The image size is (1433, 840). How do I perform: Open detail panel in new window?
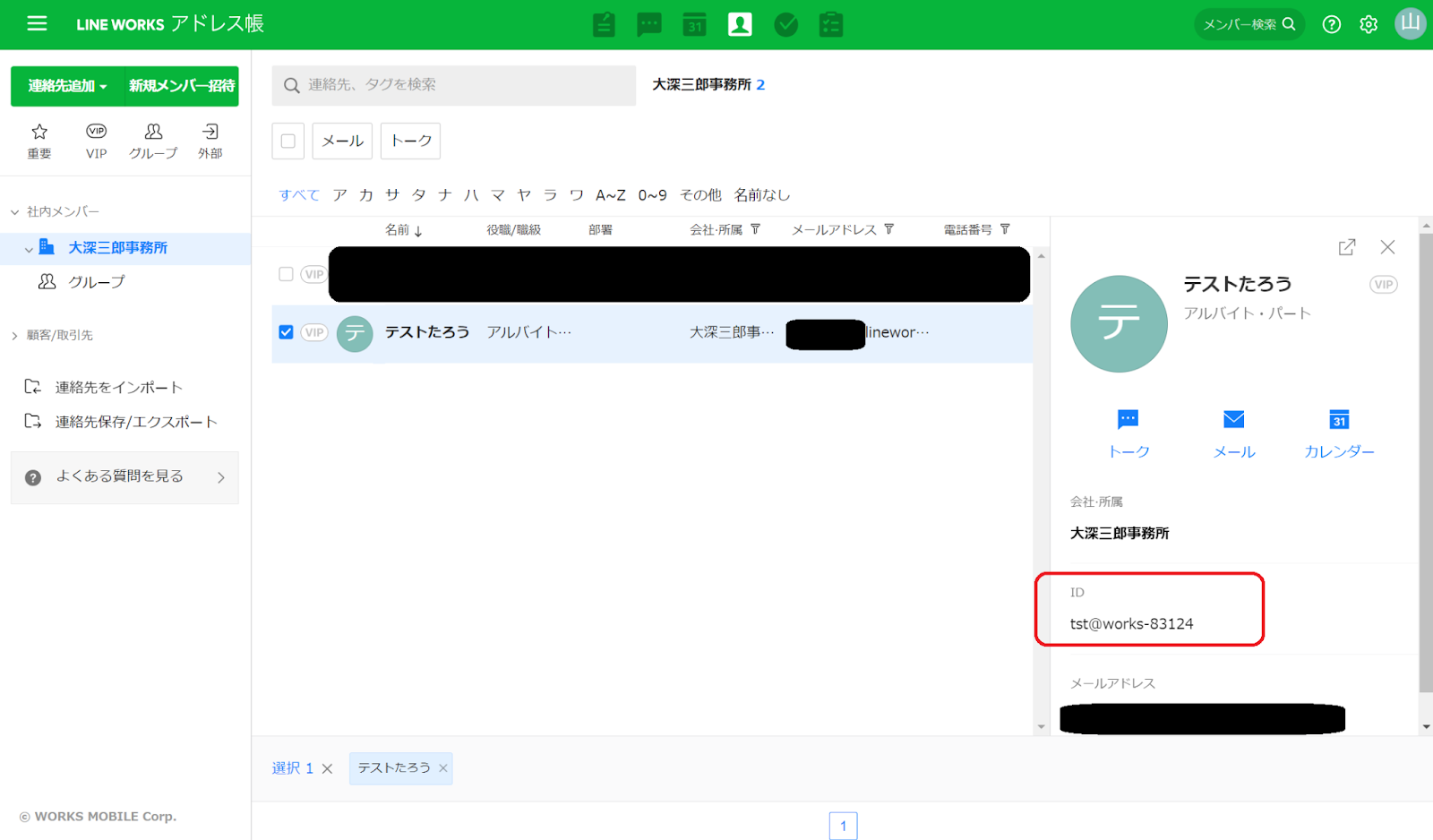coord(1347,247)
